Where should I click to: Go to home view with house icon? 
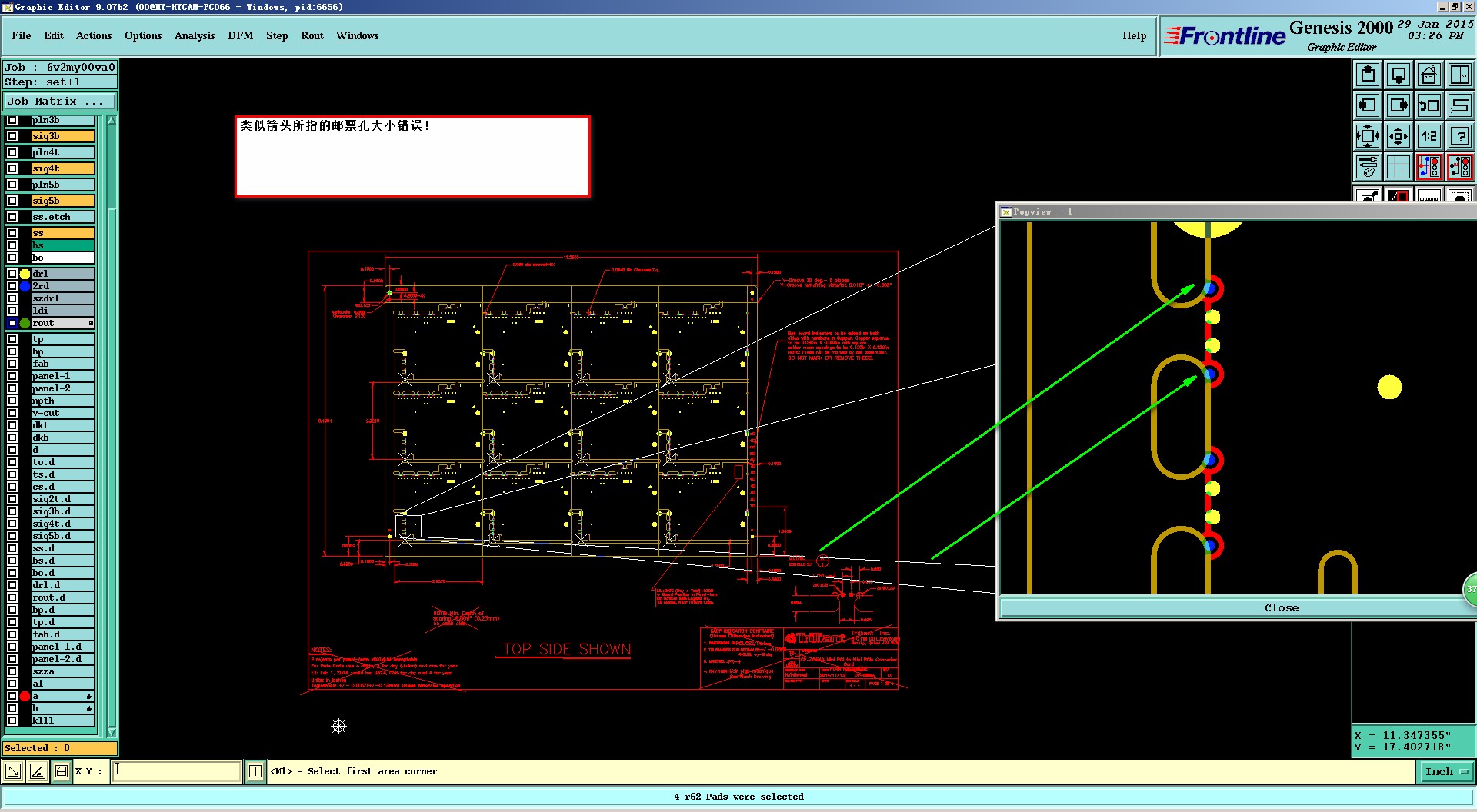pyautogui.click(x=1429, y=75)
